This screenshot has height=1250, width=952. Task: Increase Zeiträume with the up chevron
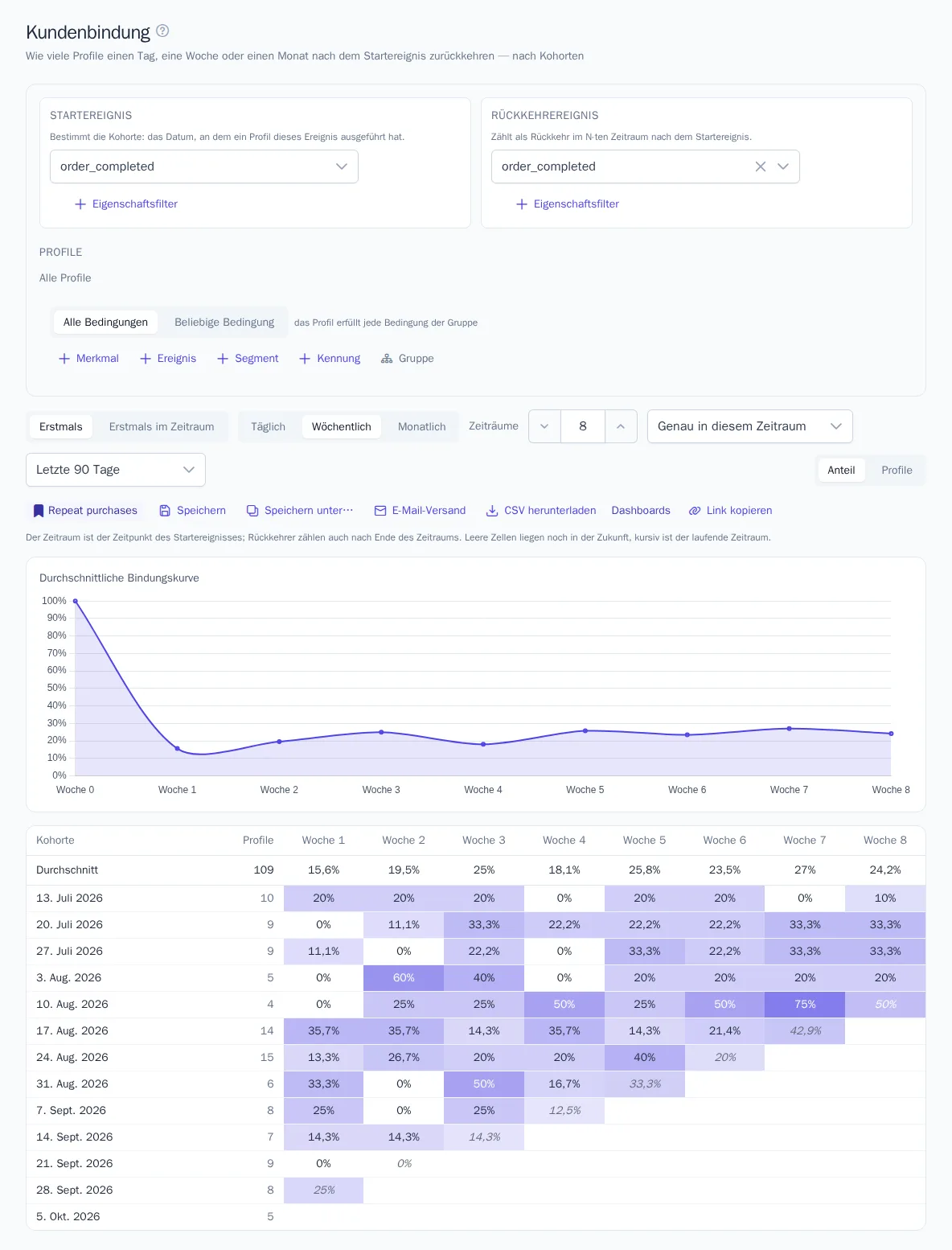(x=621, y=426)
